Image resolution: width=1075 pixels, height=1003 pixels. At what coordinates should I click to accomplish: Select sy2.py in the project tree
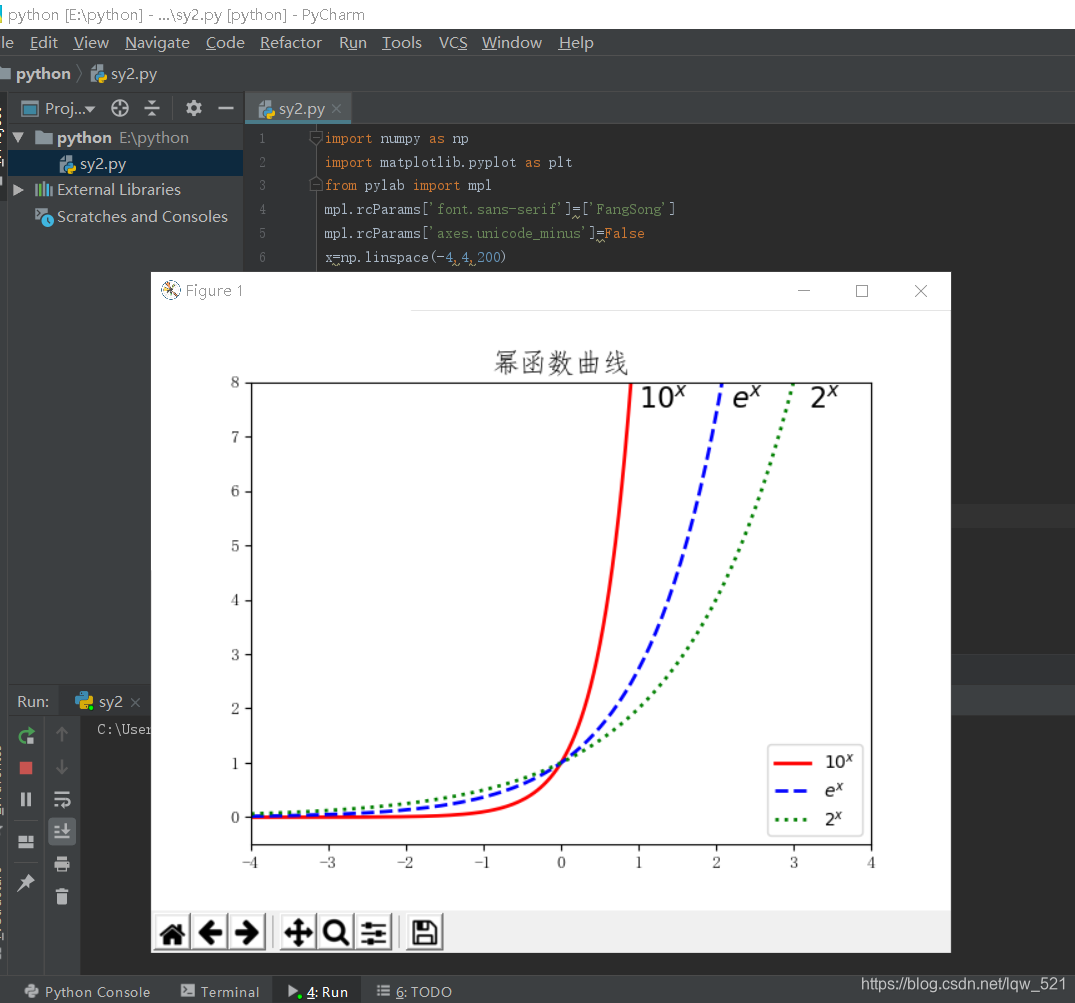[x=101, y=164]
